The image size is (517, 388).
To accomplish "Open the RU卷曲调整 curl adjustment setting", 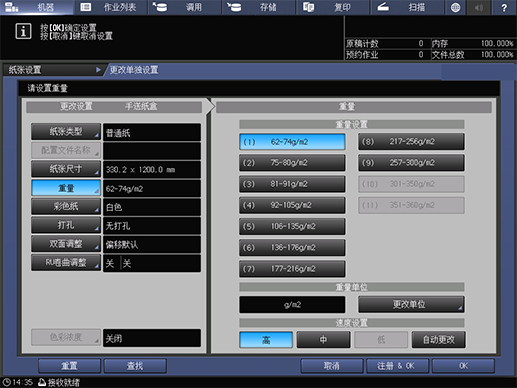I will coord(66,263).
